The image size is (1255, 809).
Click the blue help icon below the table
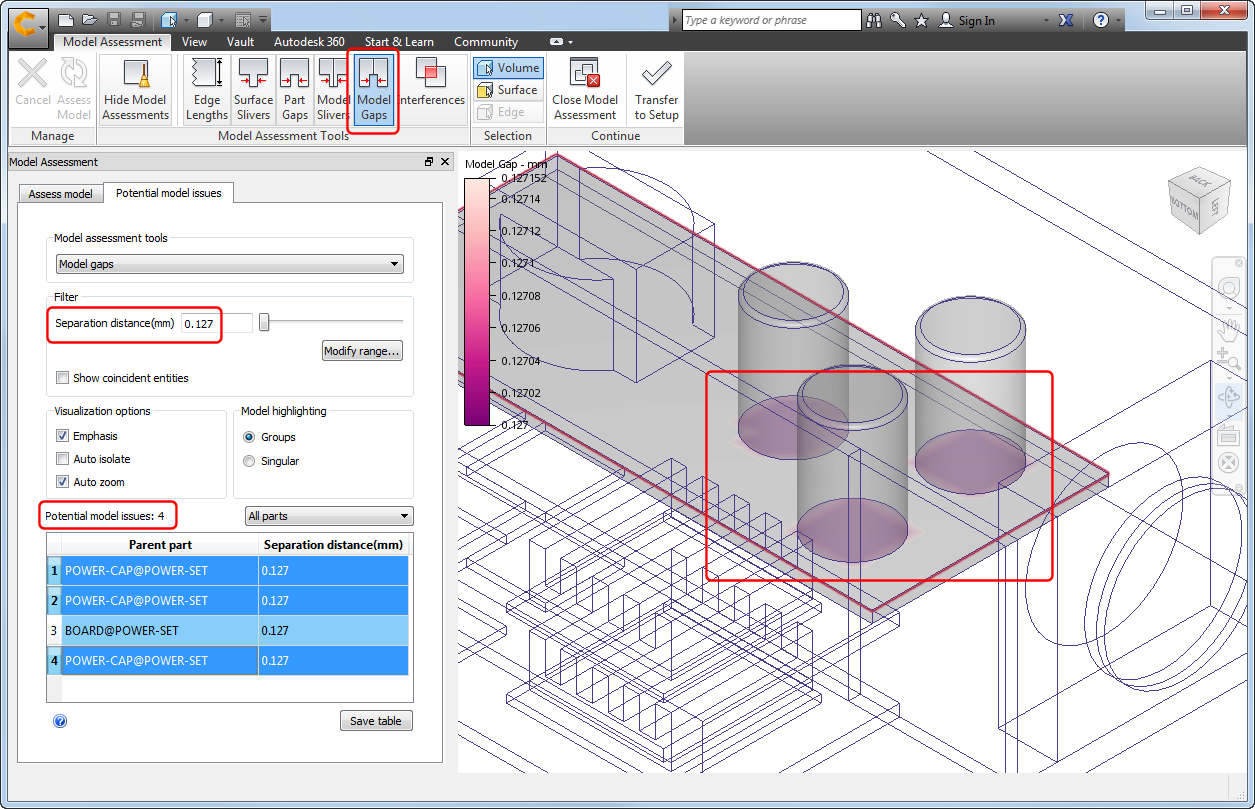tap(60, 721)
